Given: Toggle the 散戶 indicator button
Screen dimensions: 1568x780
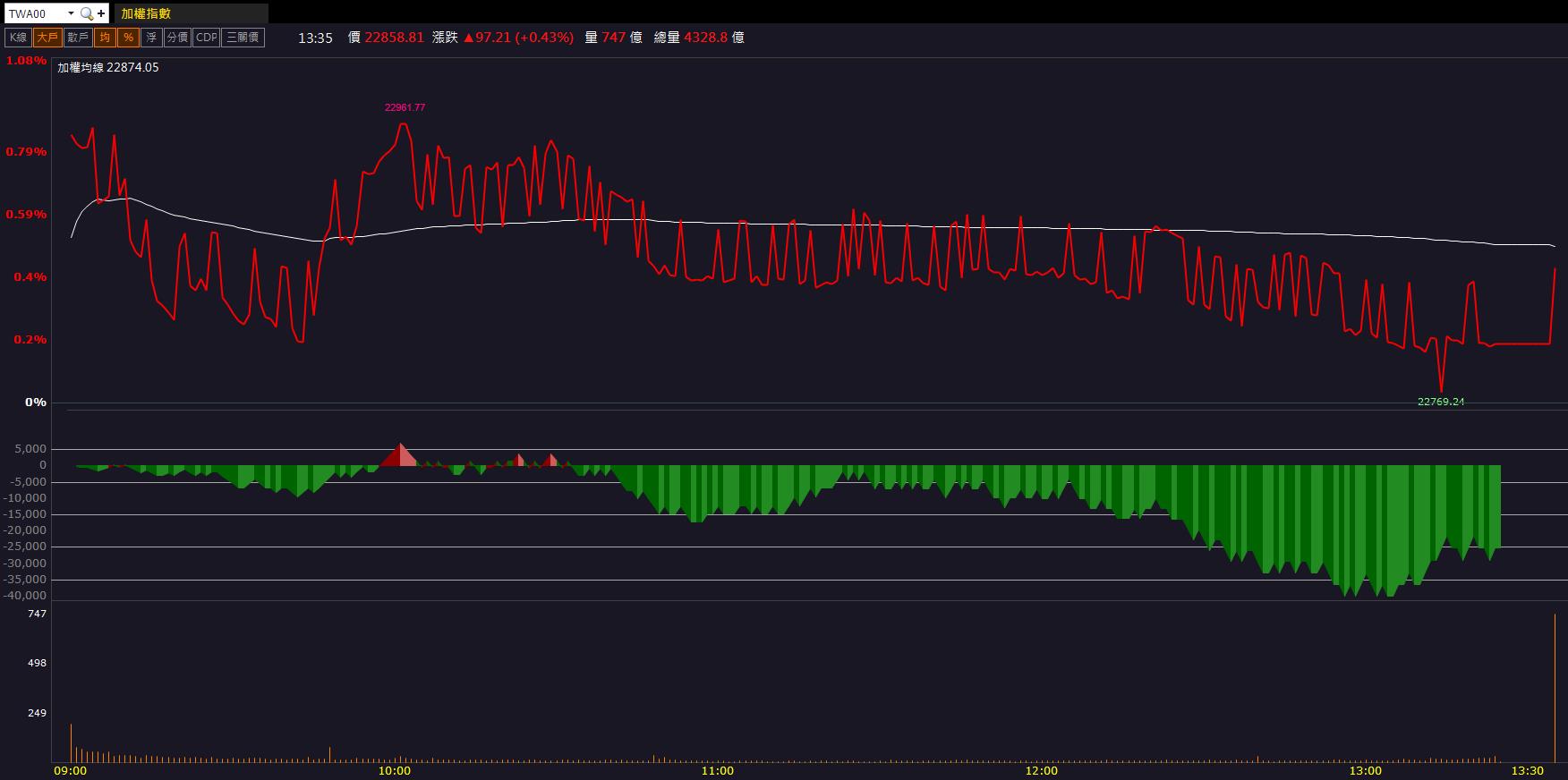Looking at the screenshot, I should coord(78,38).
